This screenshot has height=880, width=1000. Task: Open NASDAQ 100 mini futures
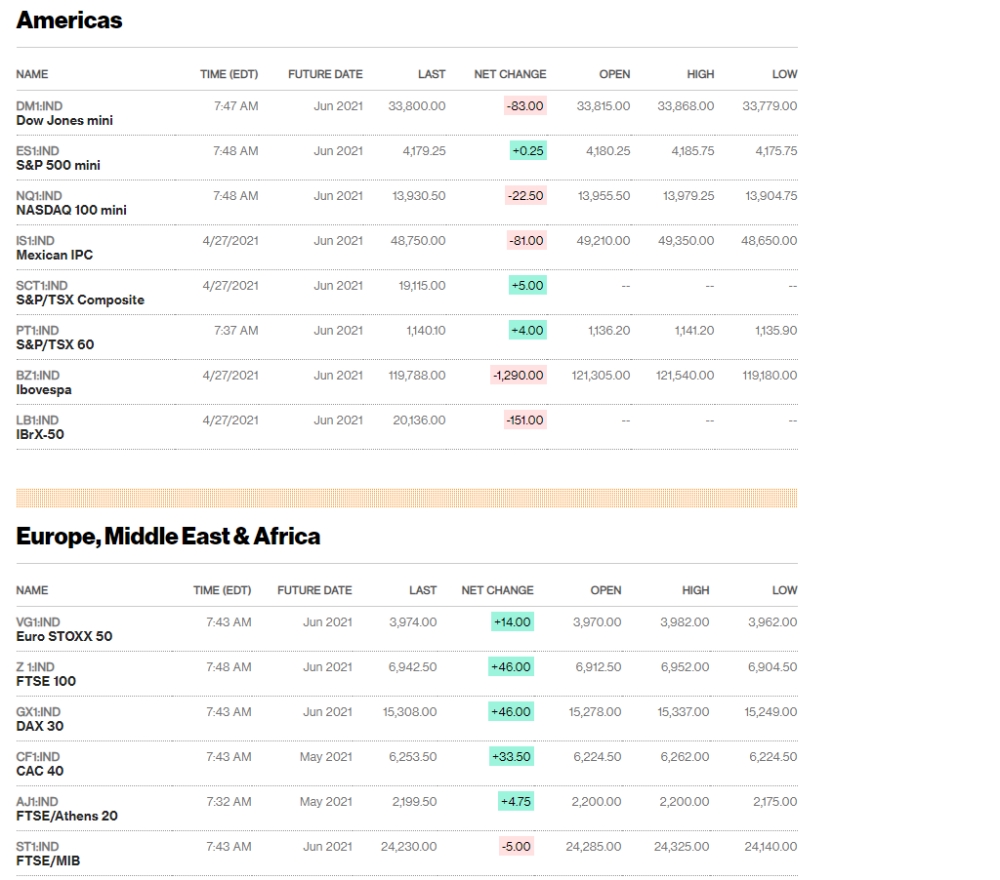pyautogui.click(x=71, y=210)
